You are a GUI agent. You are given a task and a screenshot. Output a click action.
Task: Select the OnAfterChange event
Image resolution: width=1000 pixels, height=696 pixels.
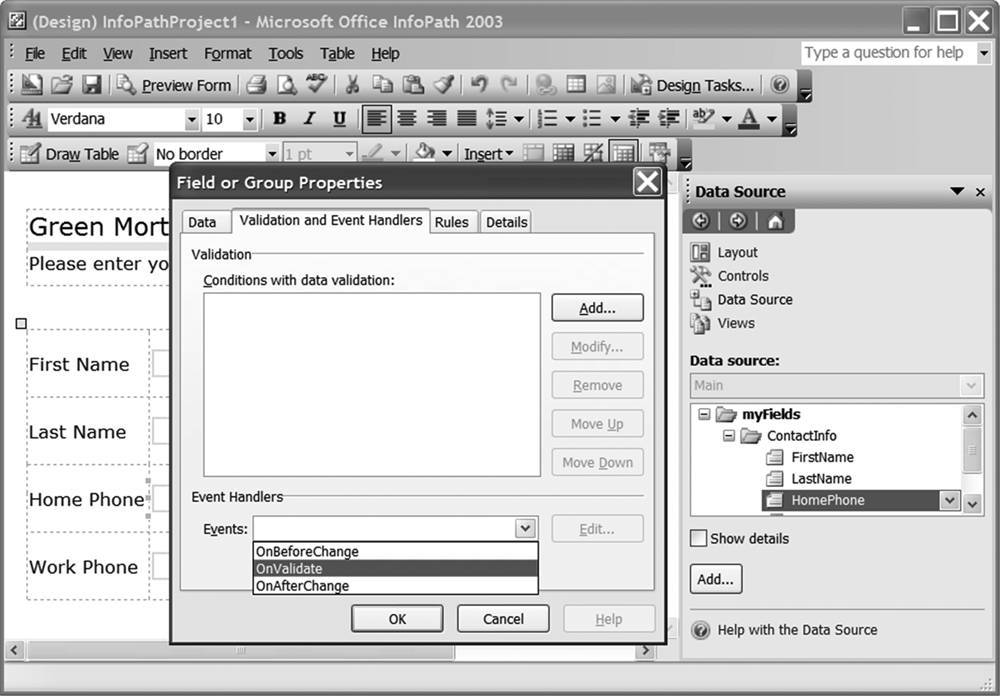[x=395, y=586]
